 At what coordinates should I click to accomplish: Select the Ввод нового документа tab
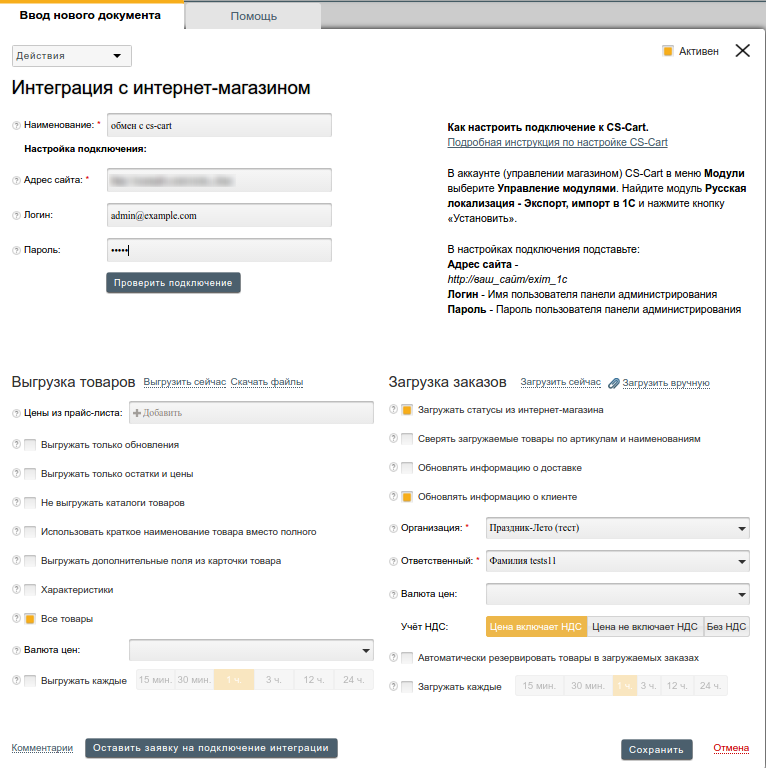click(x=91, y=16)
